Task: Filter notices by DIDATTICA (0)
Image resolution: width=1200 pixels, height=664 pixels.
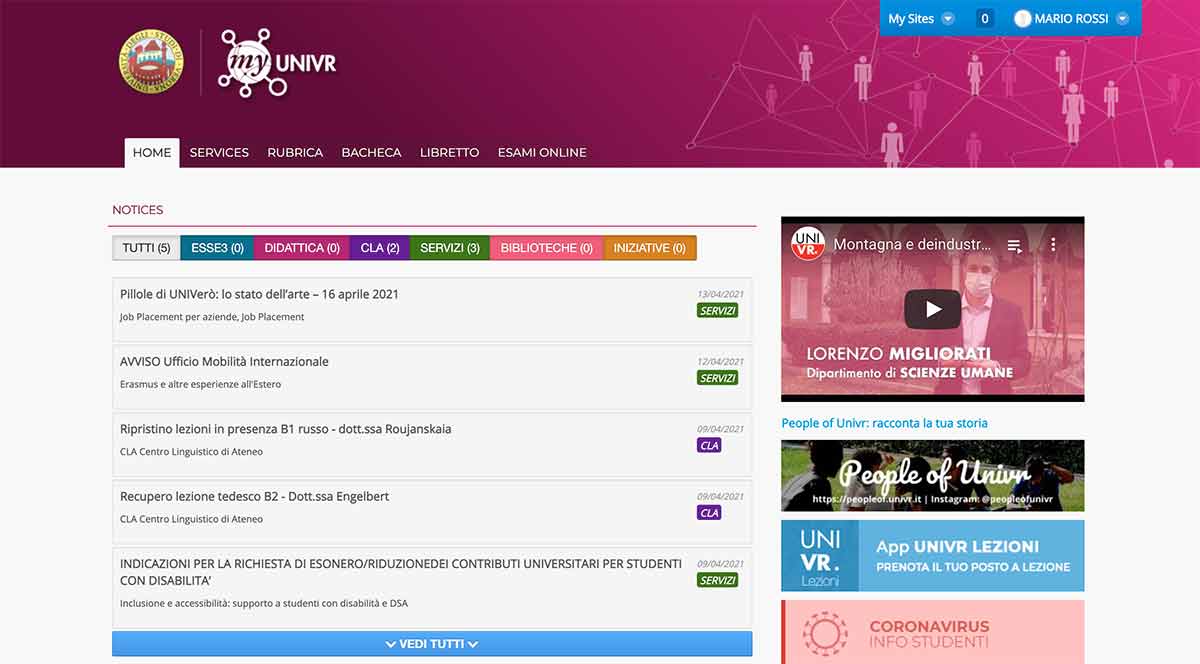Action: pyautogui.click(x=302, y=248)
